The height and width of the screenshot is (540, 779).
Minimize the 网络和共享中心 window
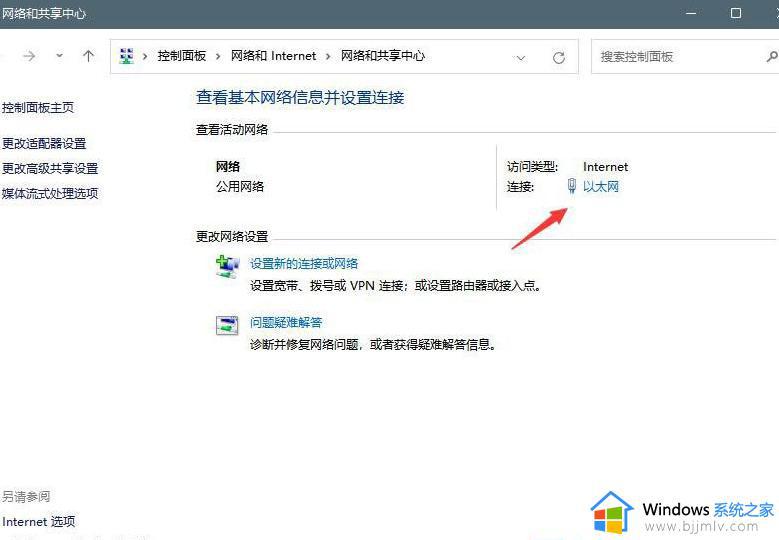[691, 13]
